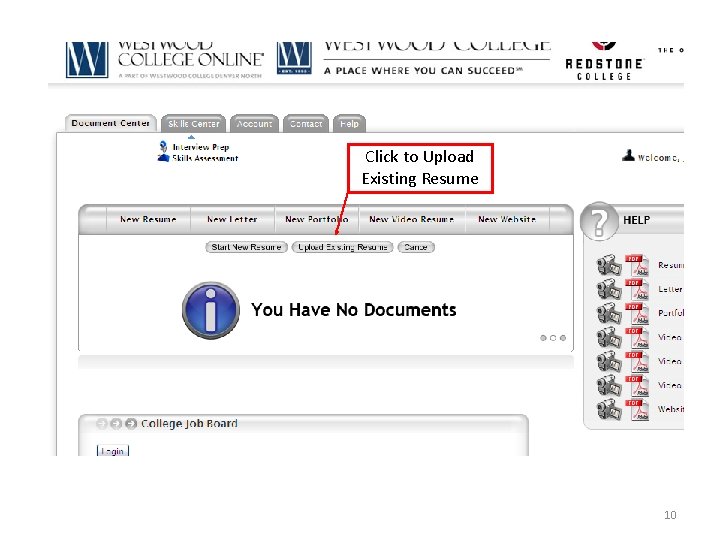The image size is (720, 540).
Task: Click the Letter help link text
Action: (670, 289)
